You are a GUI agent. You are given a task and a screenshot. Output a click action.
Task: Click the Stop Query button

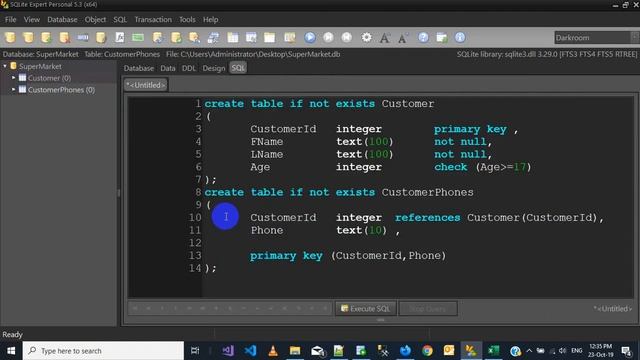pos(428,309)
